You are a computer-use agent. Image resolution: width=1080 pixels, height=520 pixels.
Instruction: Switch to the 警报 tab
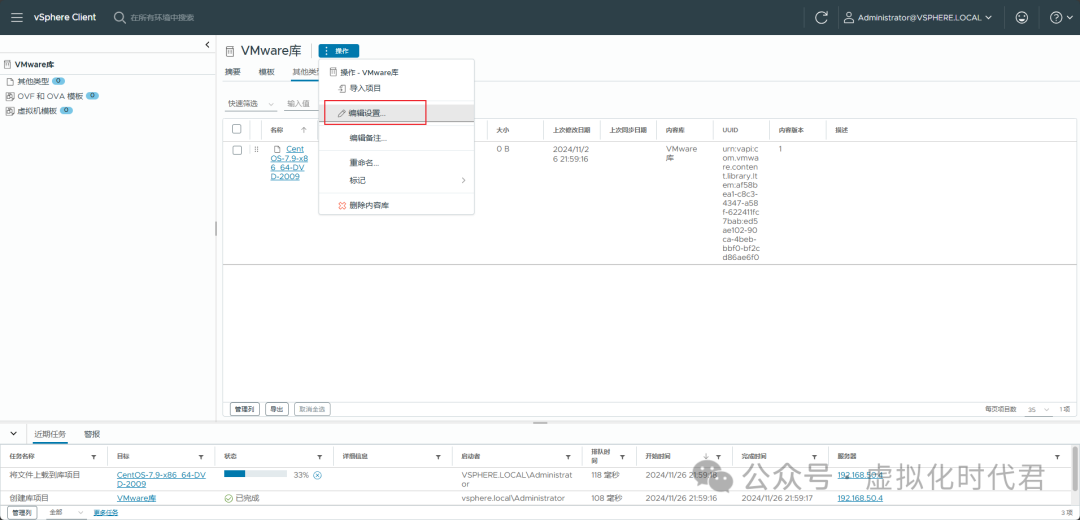coord(92,434)
